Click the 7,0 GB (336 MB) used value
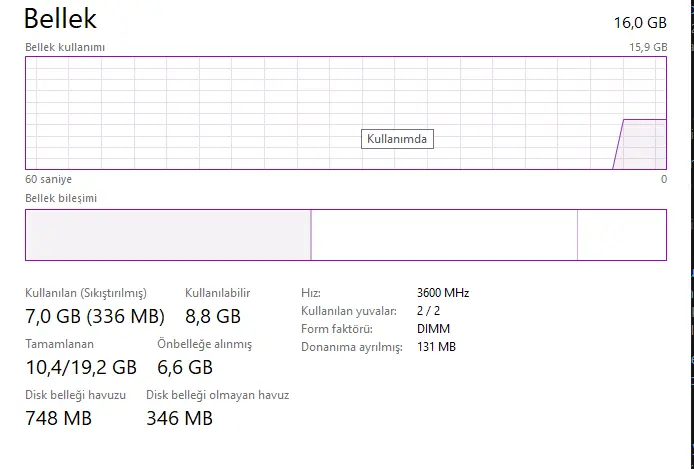The height and width of the screenshot is (469, 694). (95, 316)
